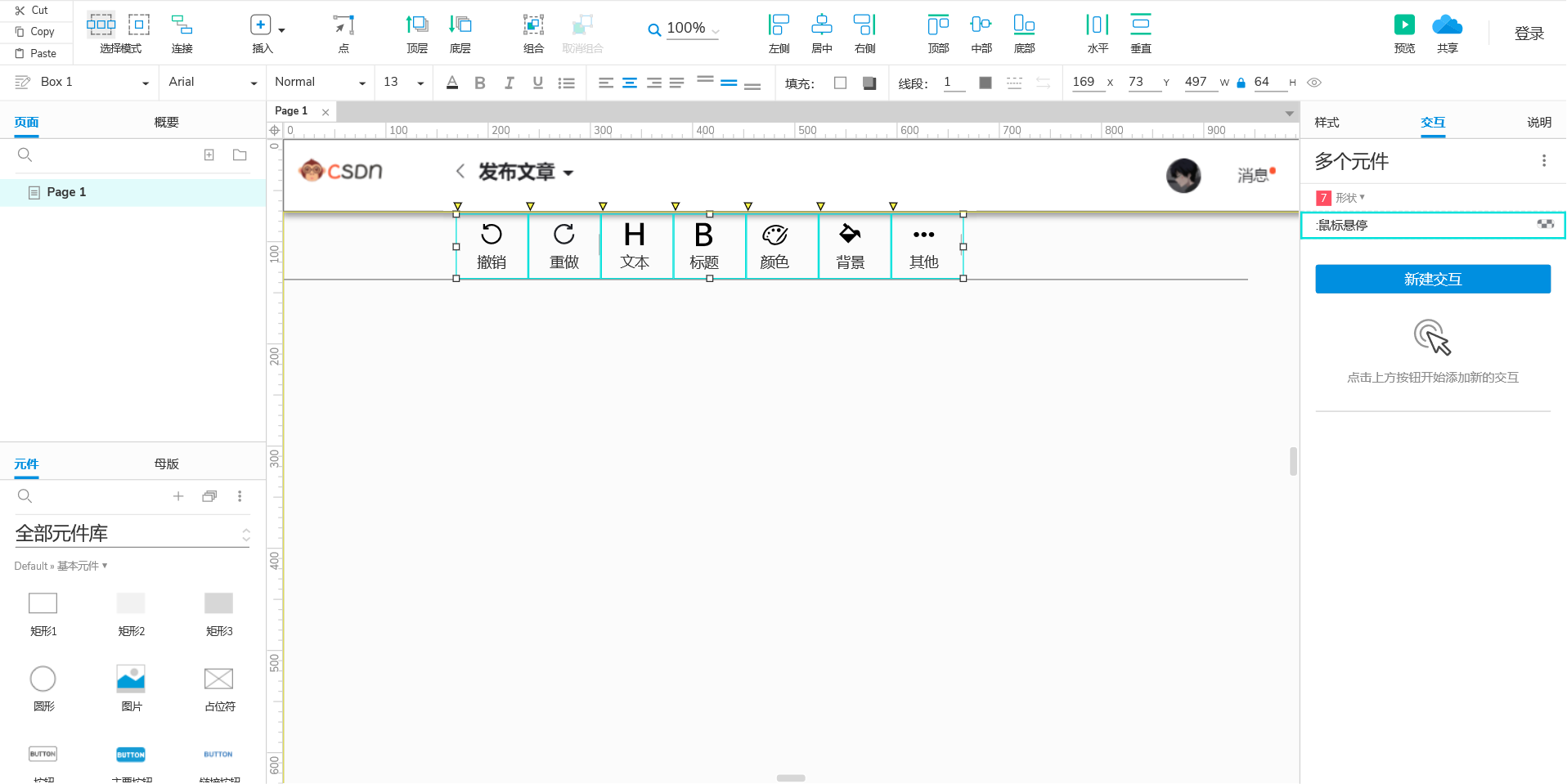Switch to the 样式 style tab
The image size is (1567, 784).
[x=1327, y=123]
